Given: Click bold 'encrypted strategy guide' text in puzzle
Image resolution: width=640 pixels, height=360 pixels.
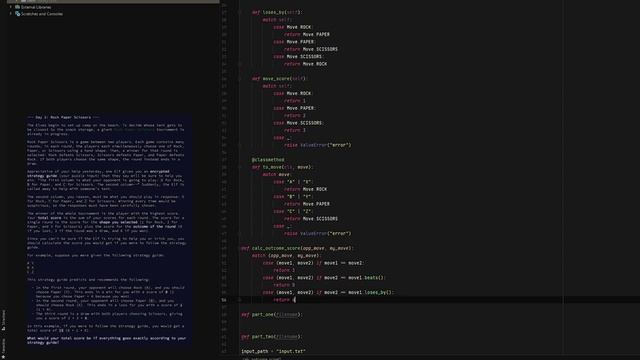Looking at the screenshot, I should (x=98, y=173).
